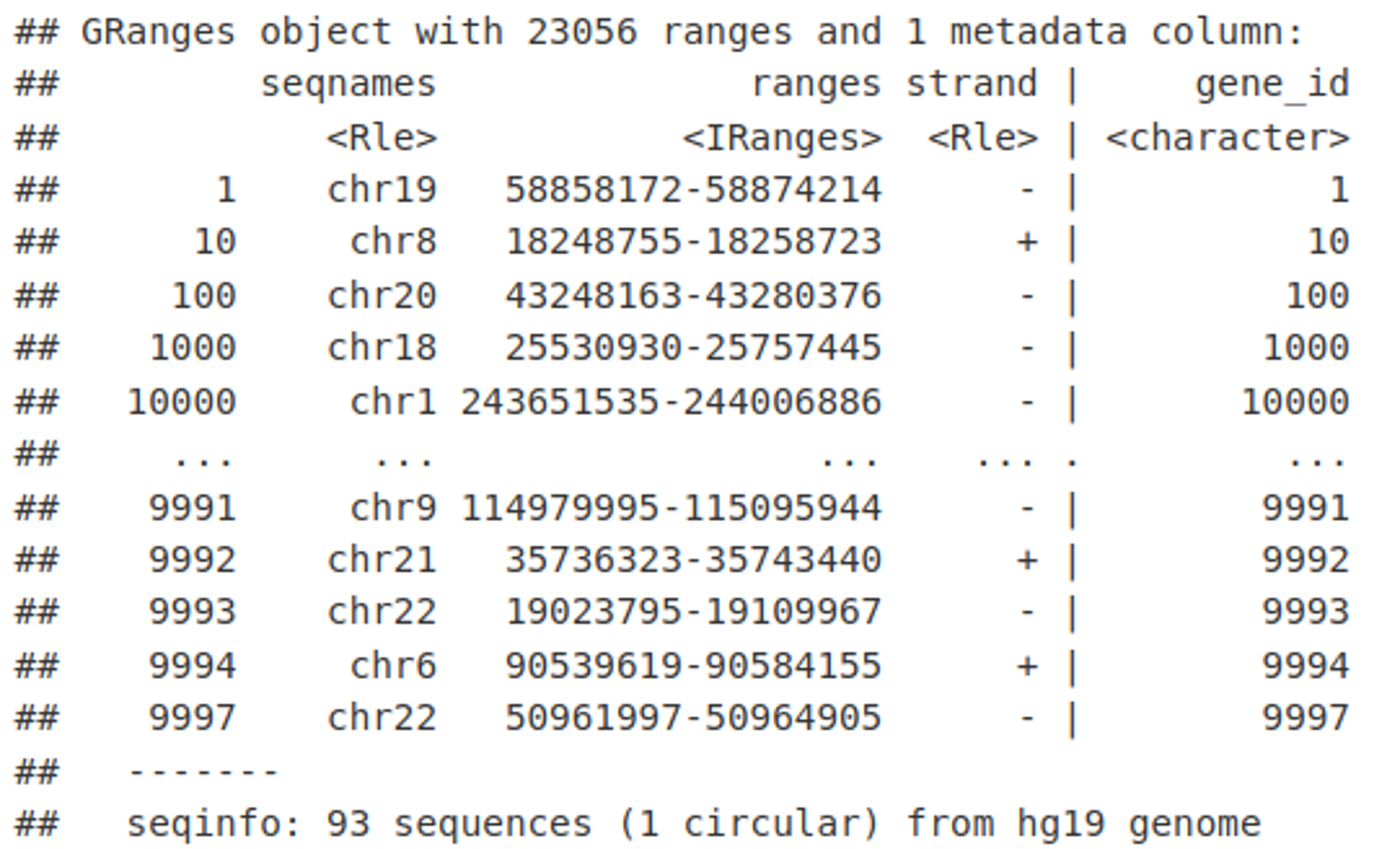The height and width of the screenshot is (849, 1400).
Task: Select row name 9991
Action: (x=192, y=508)
